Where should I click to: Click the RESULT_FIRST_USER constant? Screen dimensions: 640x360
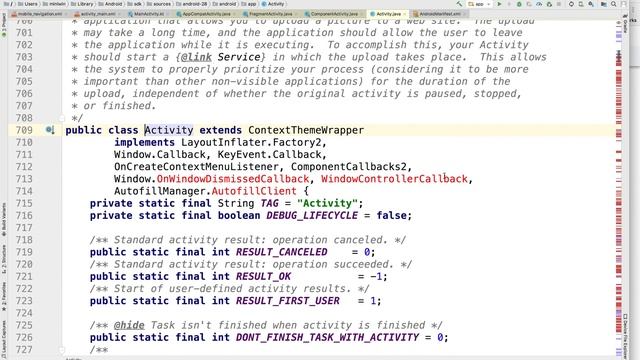pyautogui.click(x=288, y=301)
